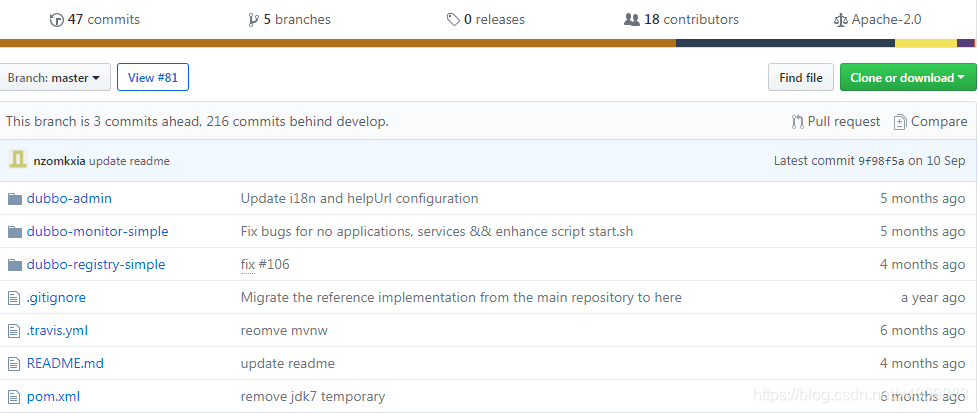Open the pom.xml file
This screenshot has width=978, height=413.
point(53,396)
